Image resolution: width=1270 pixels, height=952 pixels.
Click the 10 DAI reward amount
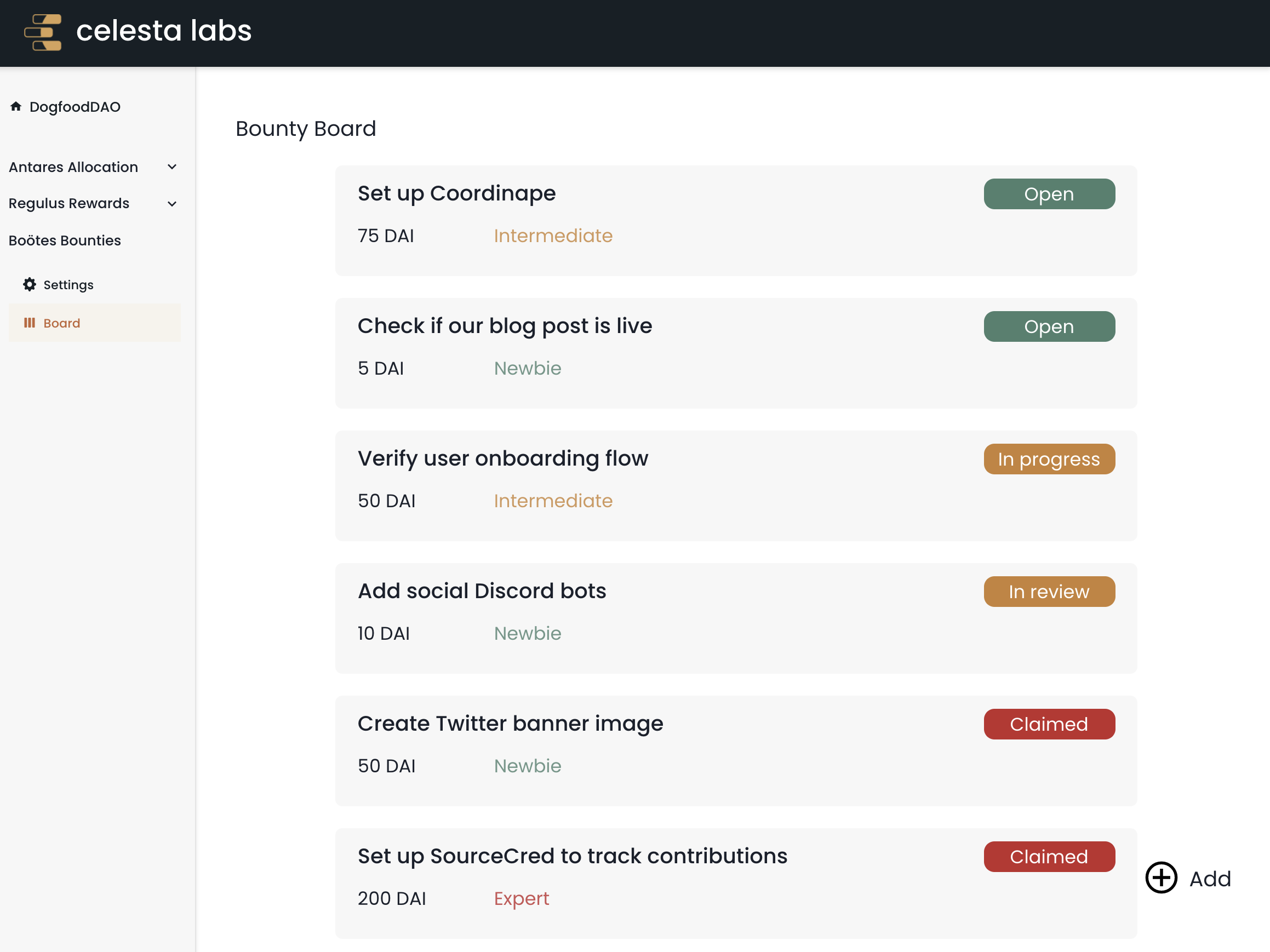click(384, 634)
